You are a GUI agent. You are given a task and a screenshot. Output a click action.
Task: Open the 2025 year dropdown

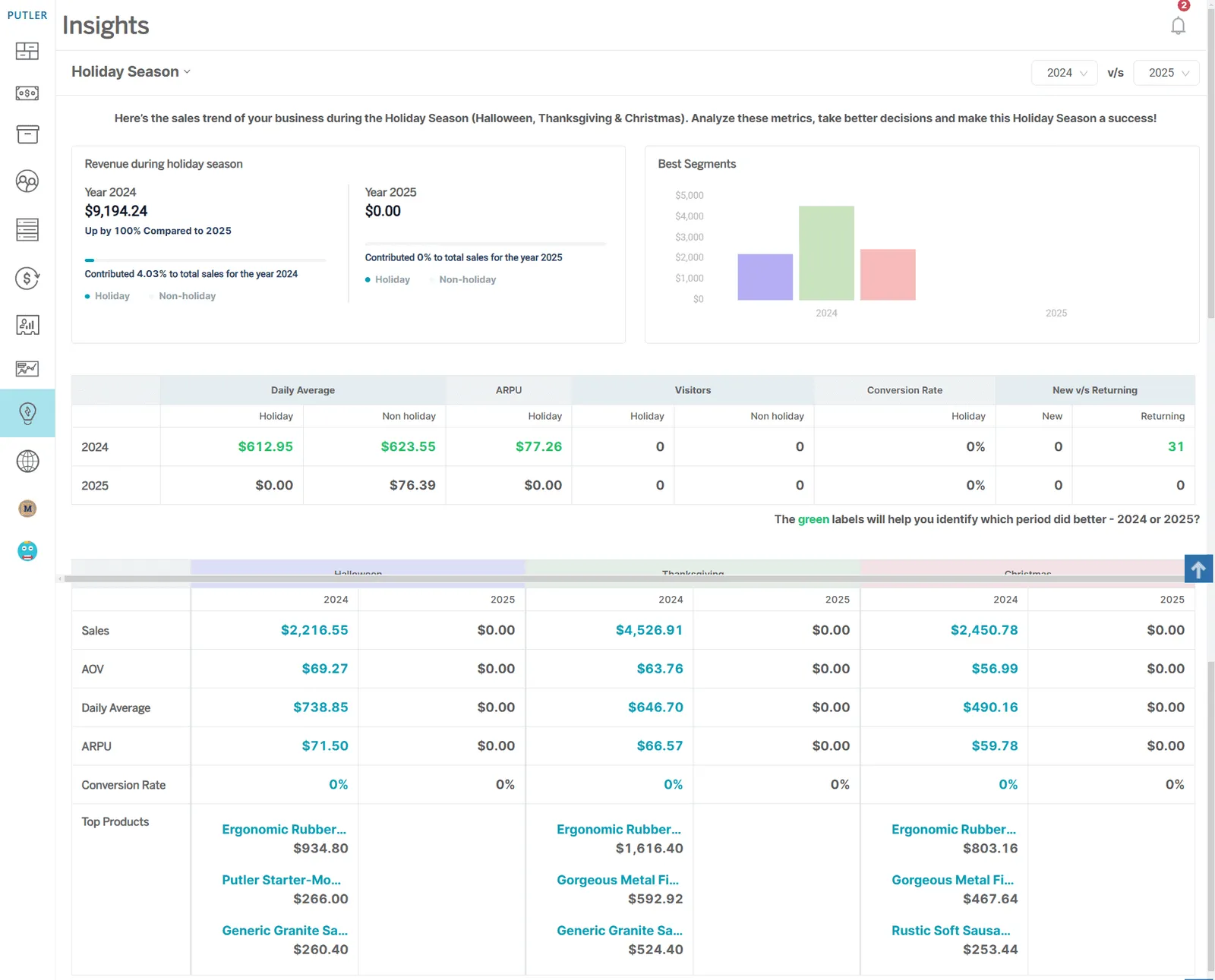coord(1166,73)
